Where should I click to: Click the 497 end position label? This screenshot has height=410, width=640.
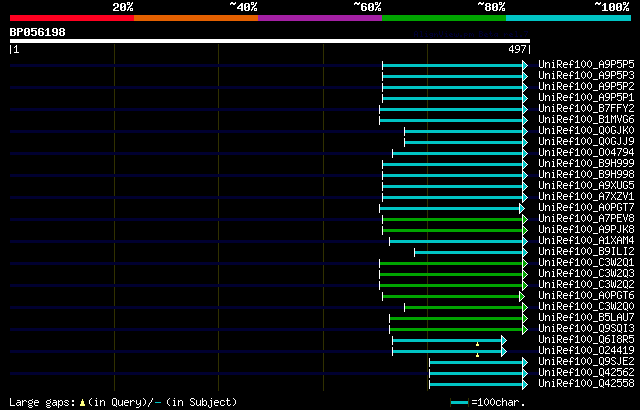click(517, 49)
